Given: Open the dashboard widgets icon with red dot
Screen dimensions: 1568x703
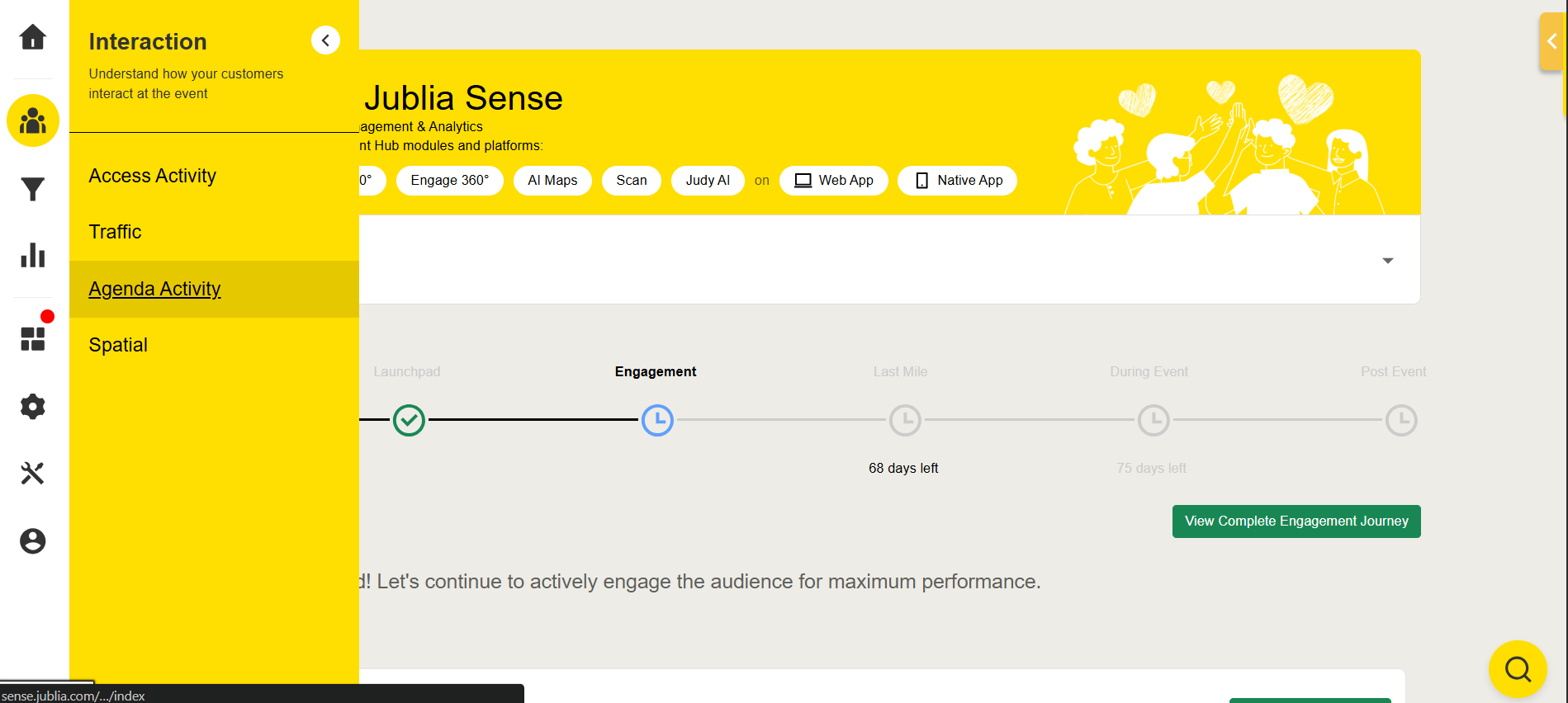Looking at the screenshot, I should point(33,338).
